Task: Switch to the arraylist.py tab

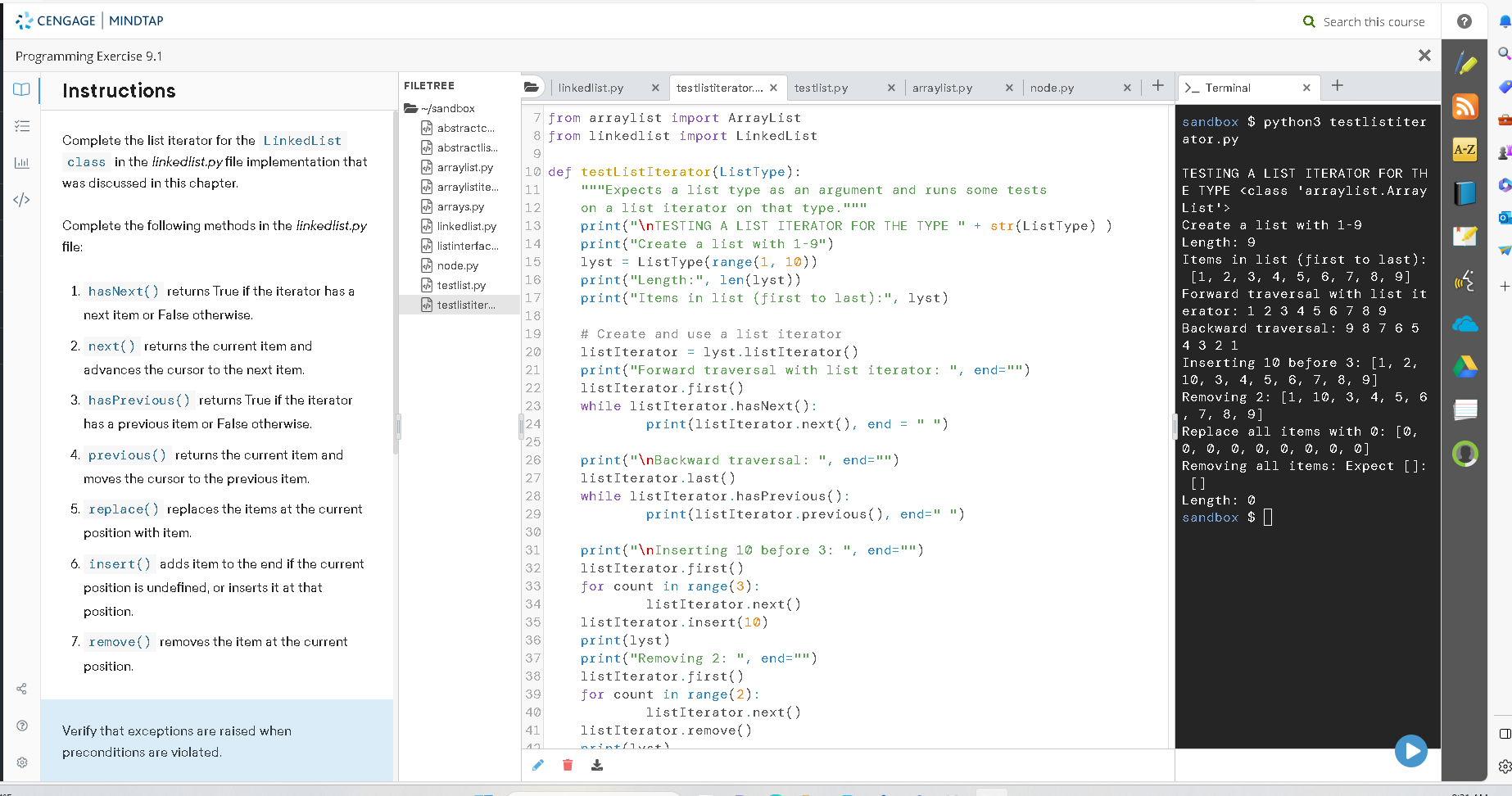Action: click(x=942, y=87)
